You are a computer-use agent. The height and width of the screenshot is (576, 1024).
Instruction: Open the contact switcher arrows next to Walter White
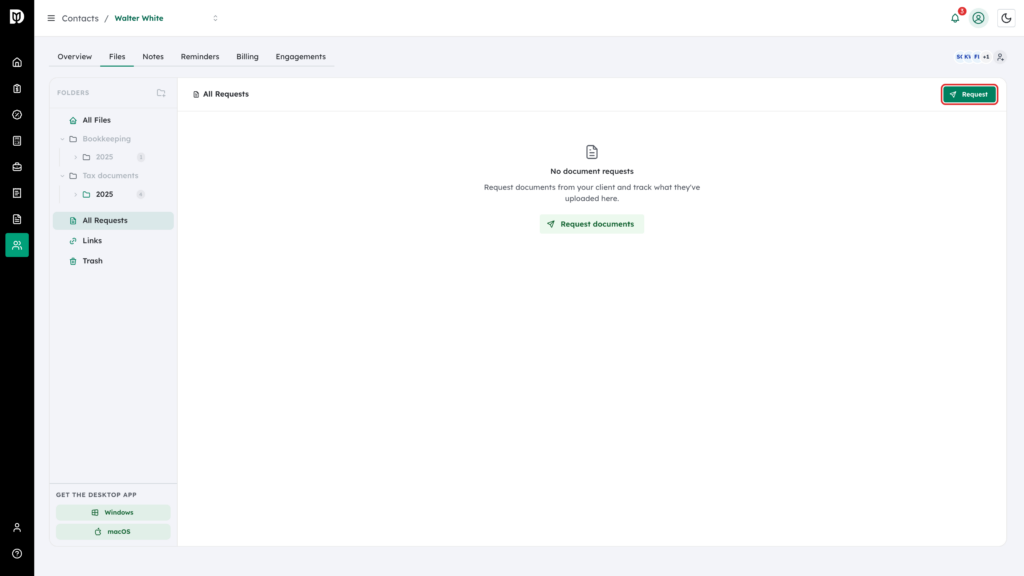[216, 18]
